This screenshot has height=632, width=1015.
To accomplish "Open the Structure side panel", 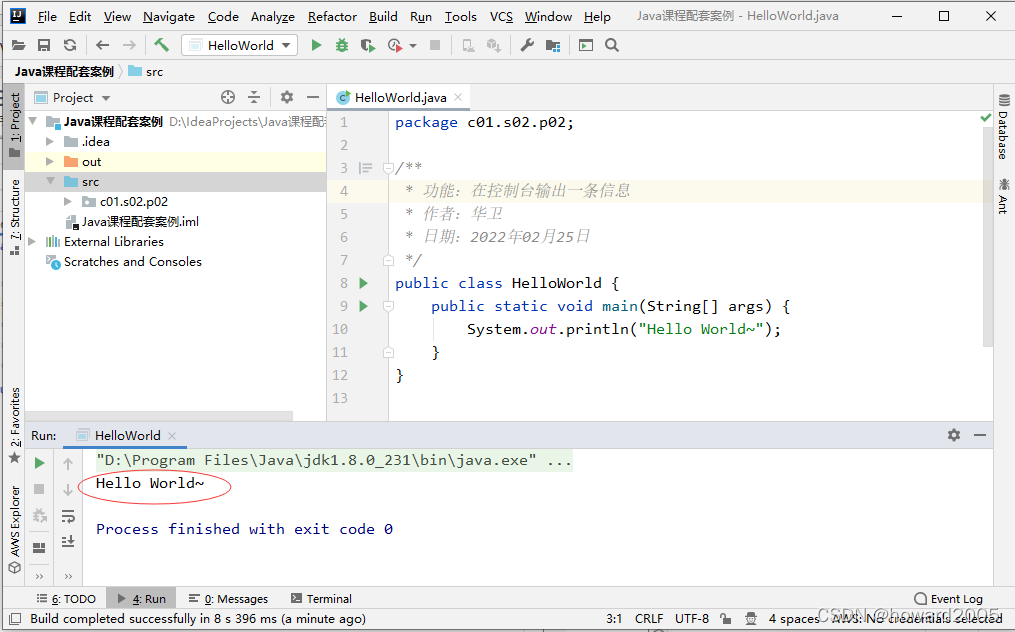I will [x=15, y=217].
